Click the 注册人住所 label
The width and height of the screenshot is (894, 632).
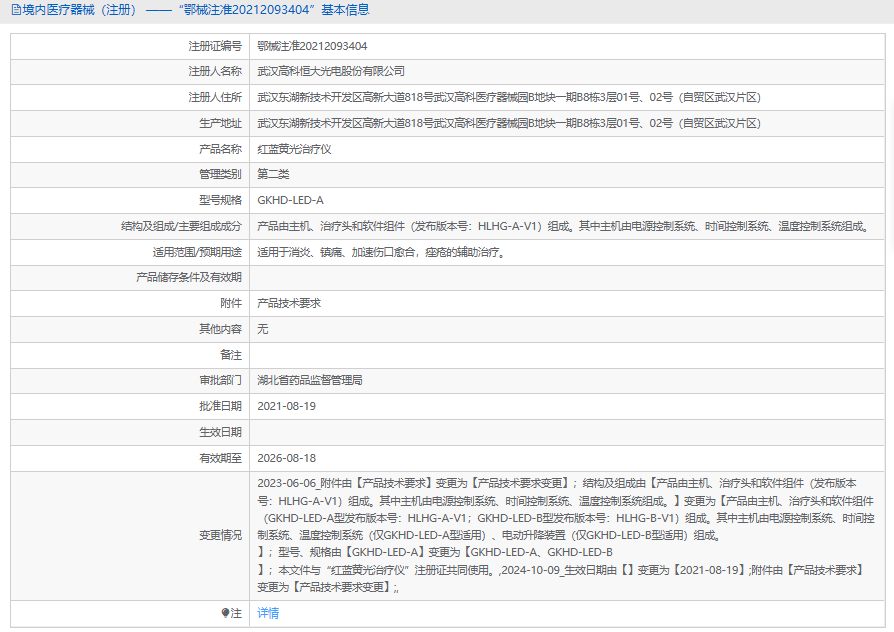point(215,98)
